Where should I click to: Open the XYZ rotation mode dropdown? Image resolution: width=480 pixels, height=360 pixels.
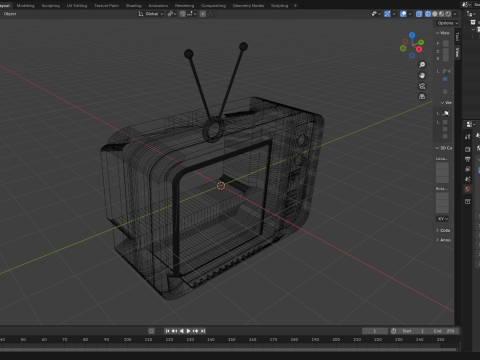point(442,219)
